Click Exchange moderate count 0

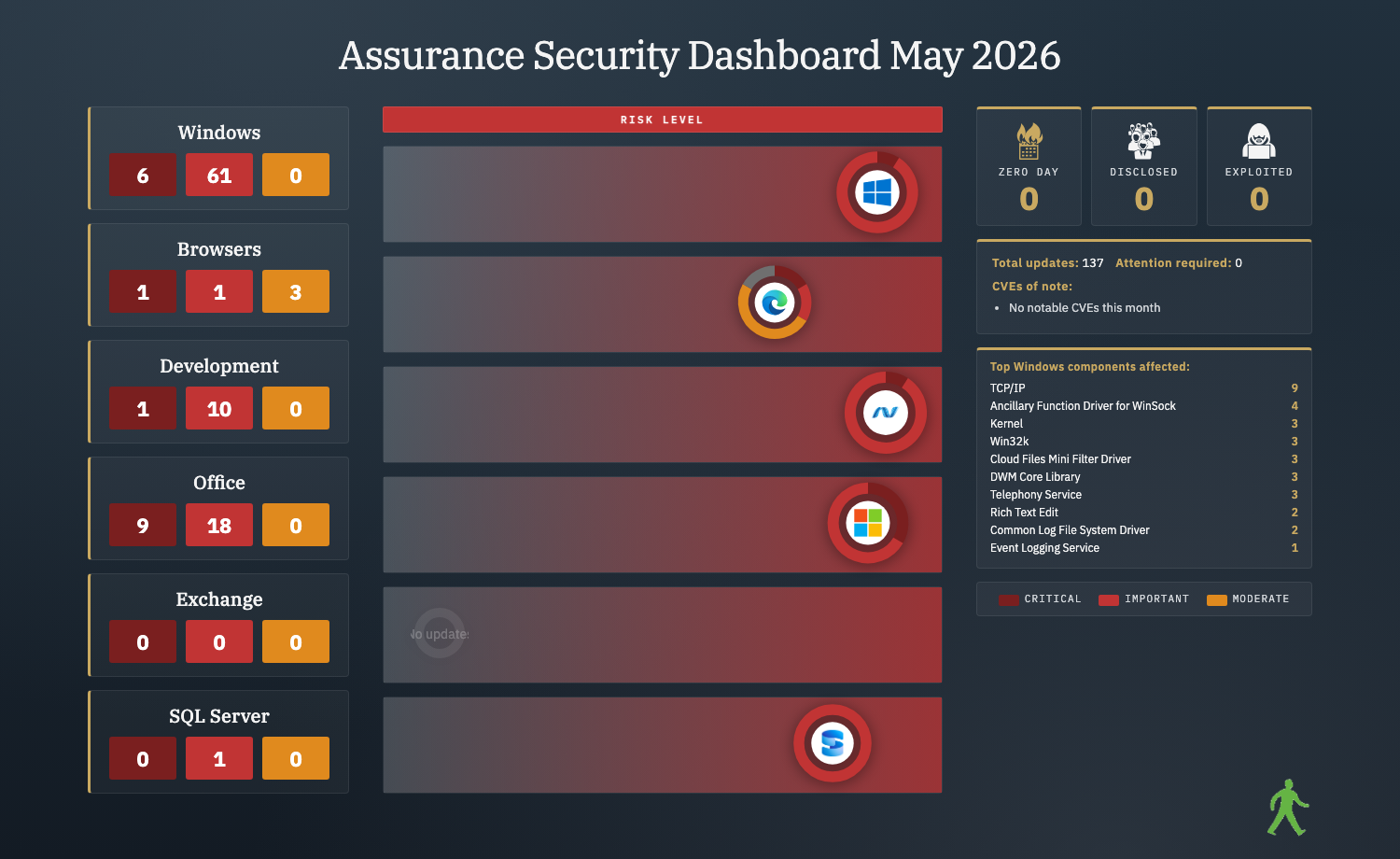click(x=296, y=641)
